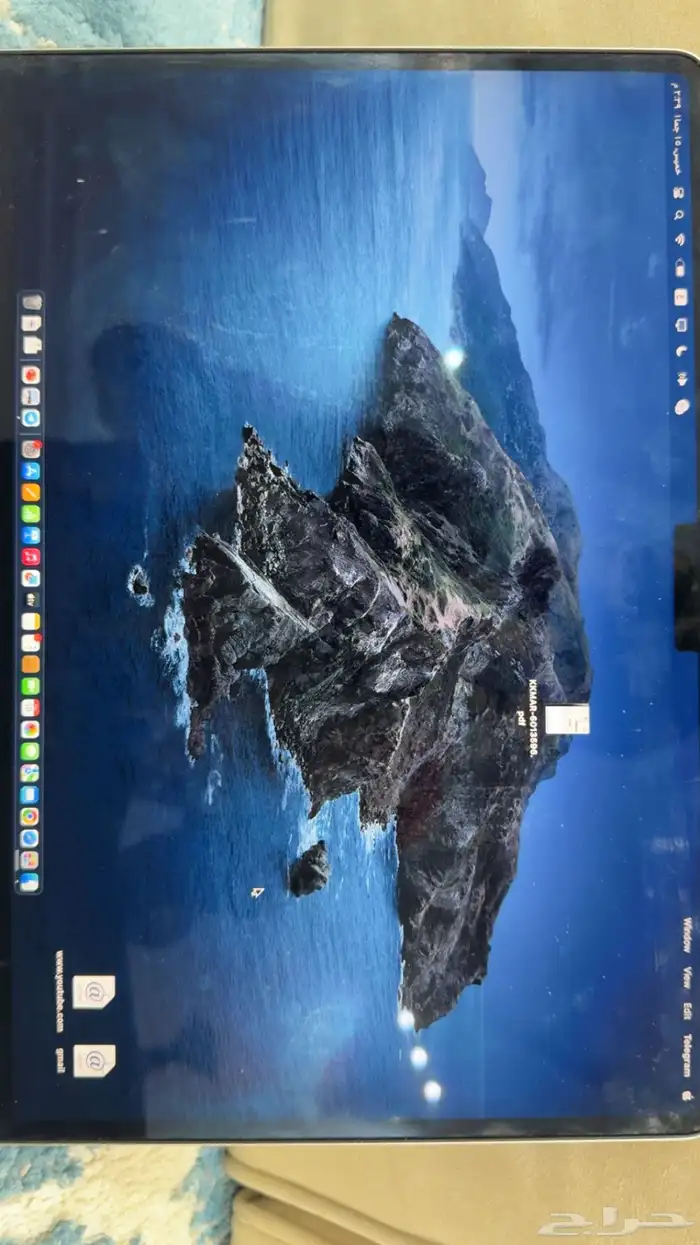Open Apple TV from the Dock

(x=31, y=599)
